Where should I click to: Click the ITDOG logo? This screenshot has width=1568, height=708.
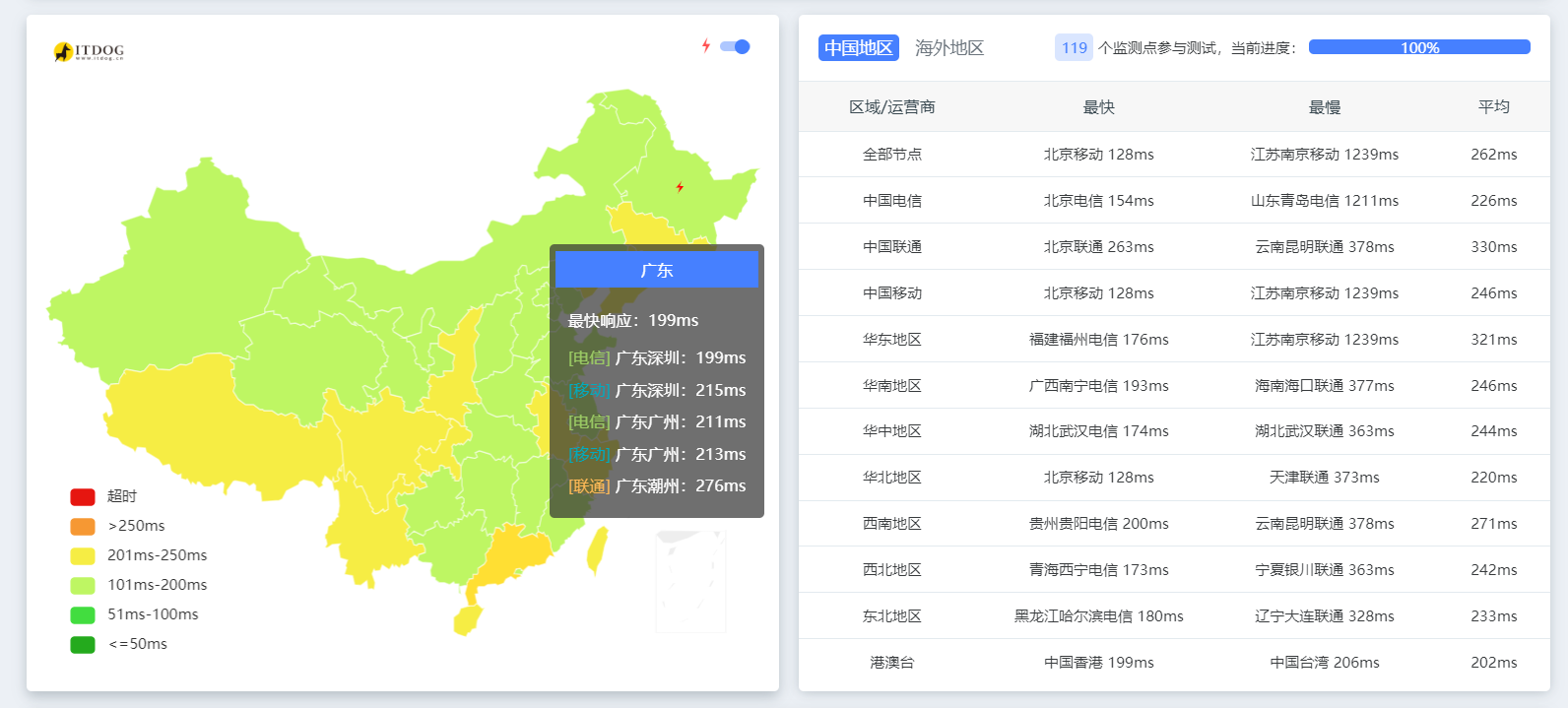[89, 51]
